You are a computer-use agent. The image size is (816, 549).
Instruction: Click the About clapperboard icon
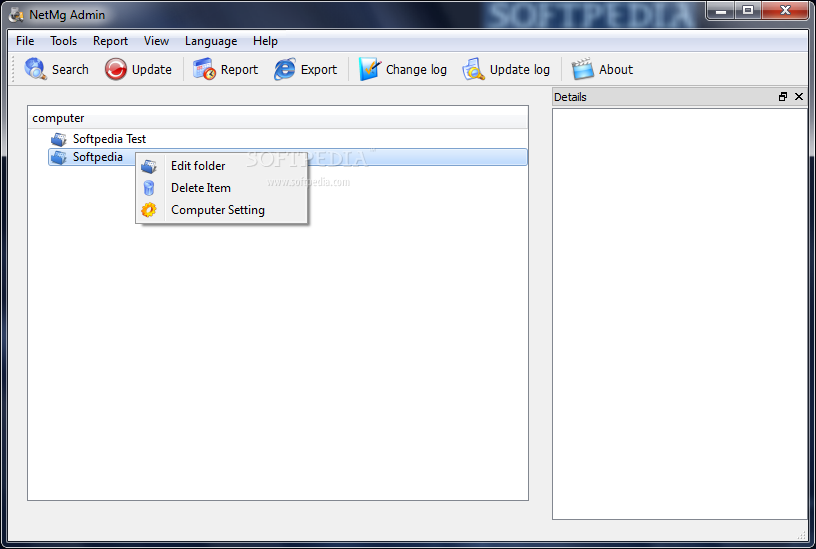pyautogui.click(x=582, y=69)
